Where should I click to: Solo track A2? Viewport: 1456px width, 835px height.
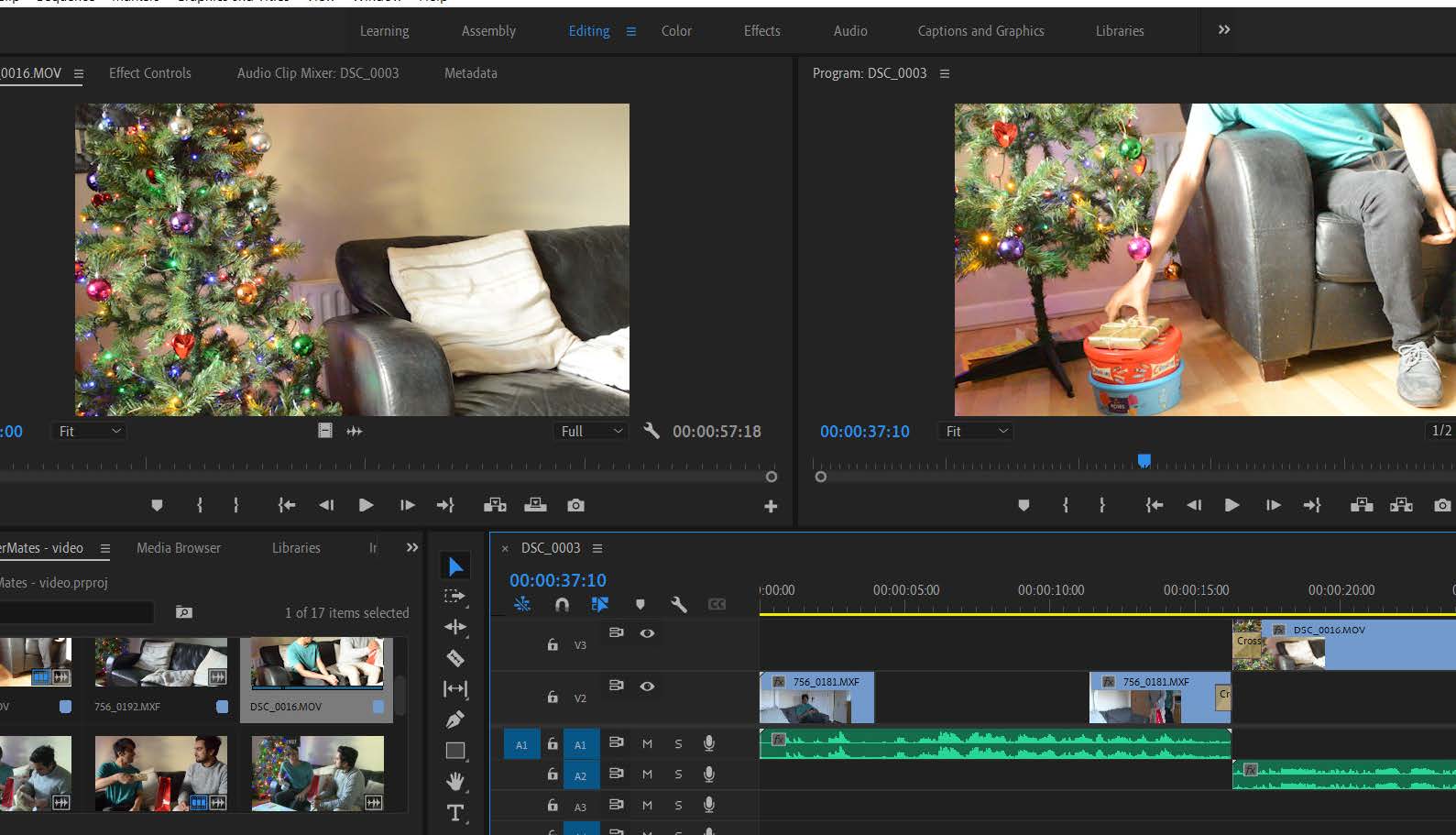(678, 775)
